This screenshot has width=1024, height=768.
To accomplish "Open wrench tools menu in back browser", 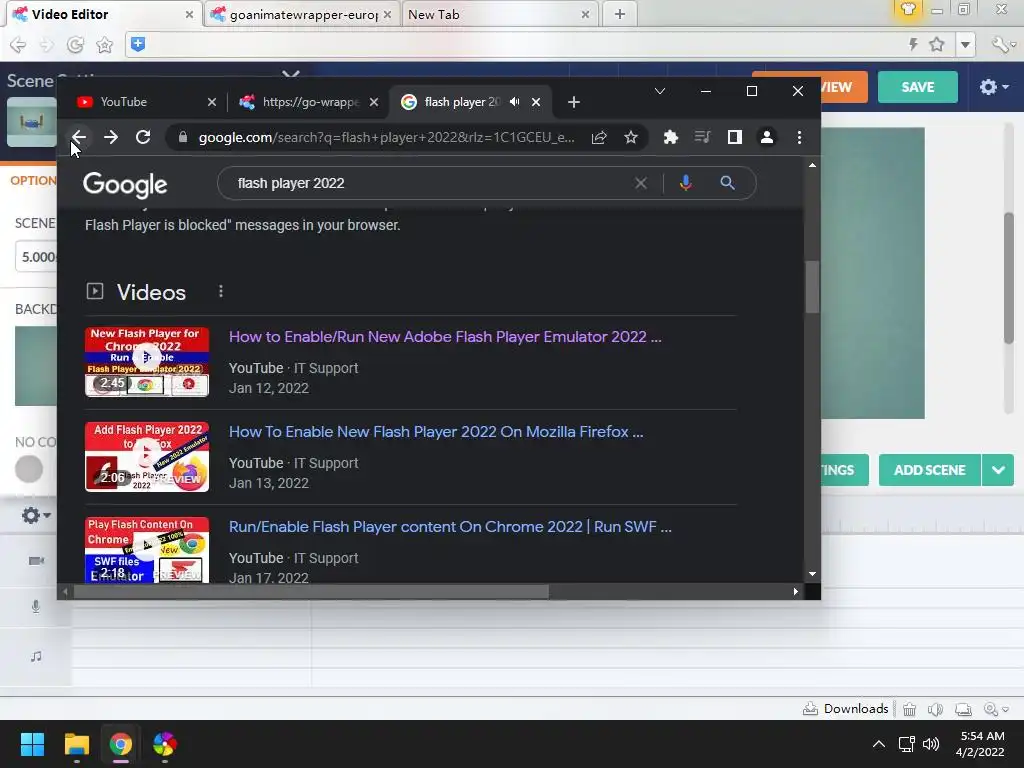I will (x=1002, y=44).
